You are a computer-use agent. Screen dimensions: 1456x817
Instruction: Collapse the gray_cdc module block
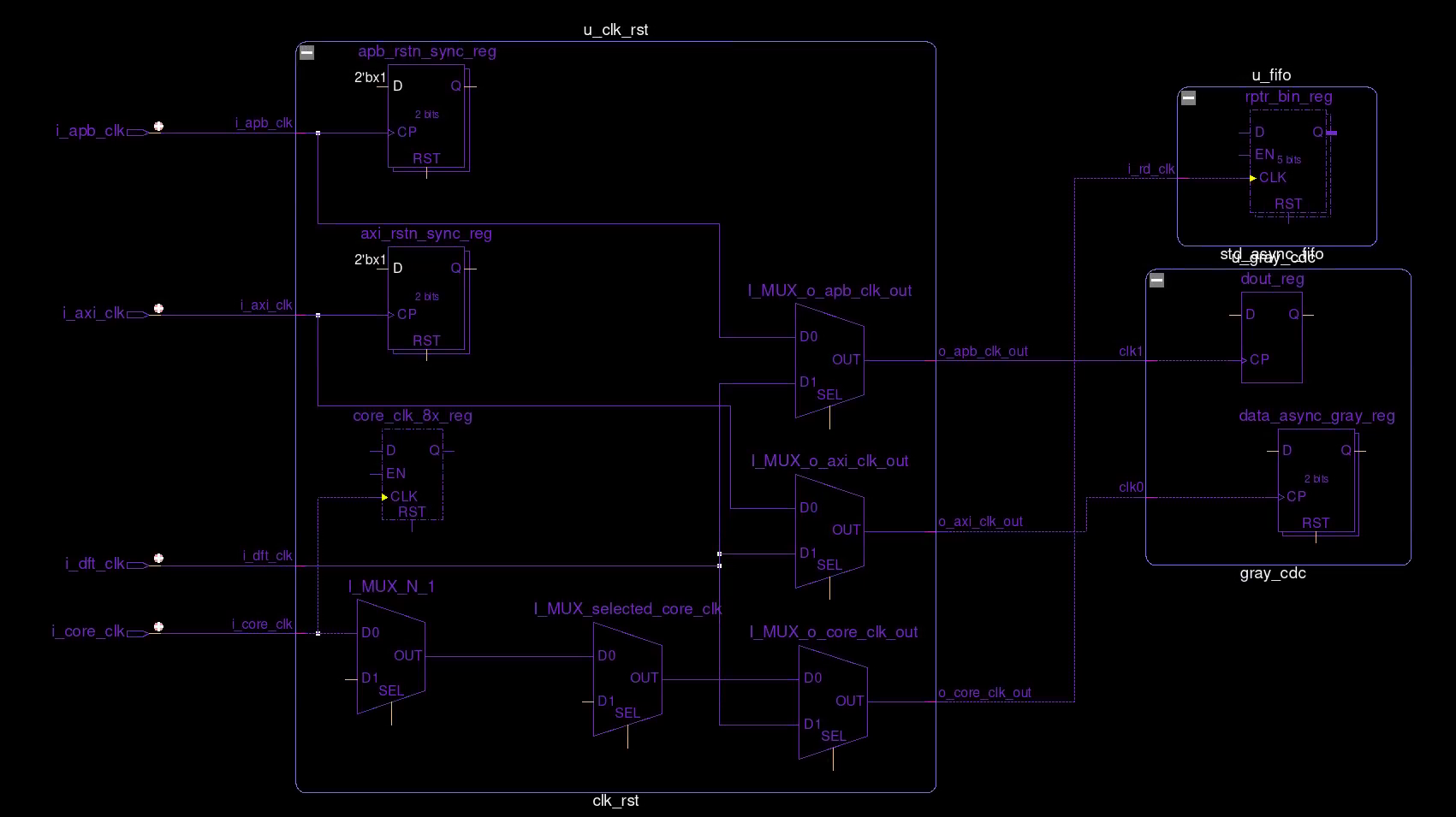click(x=1156, y=280)
